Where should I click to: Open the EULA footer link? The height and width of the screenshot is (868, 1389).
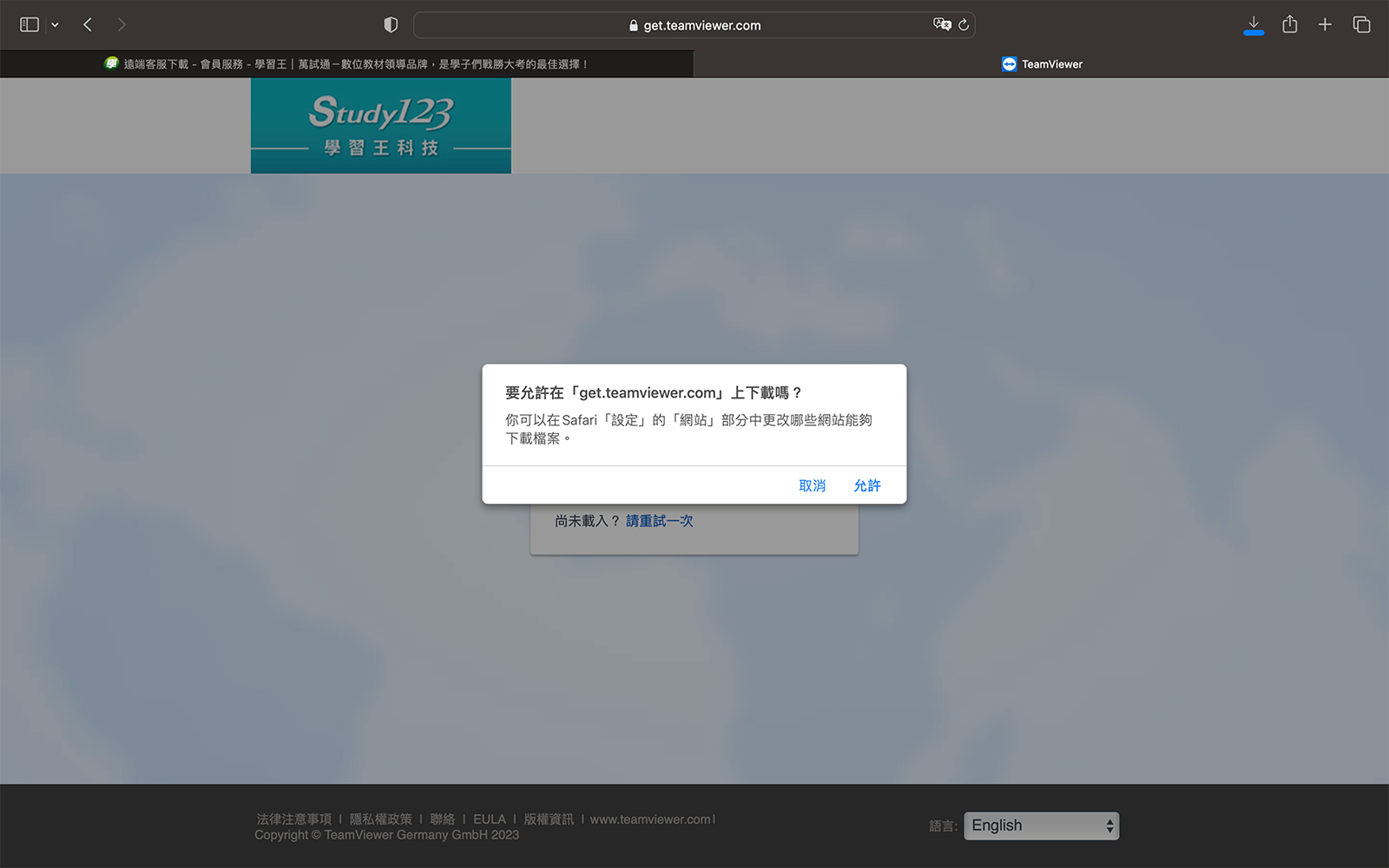coord(489,819)
